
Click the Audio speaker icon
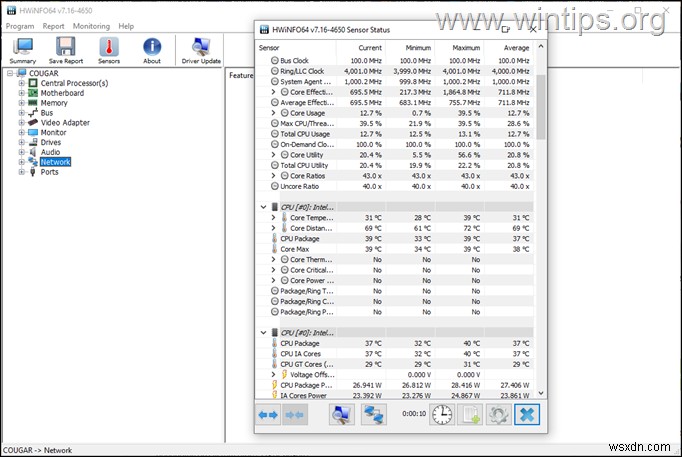tap(33, 152)
